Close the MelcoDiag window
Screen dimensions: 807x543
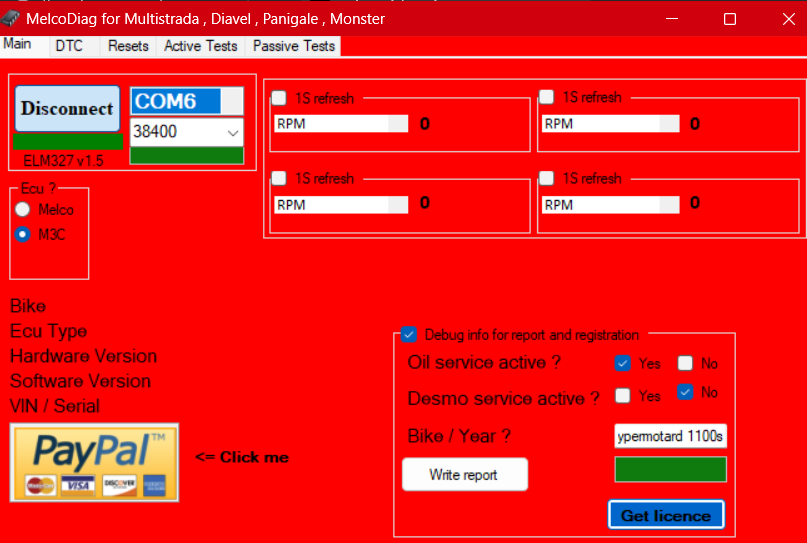(788, 19)
